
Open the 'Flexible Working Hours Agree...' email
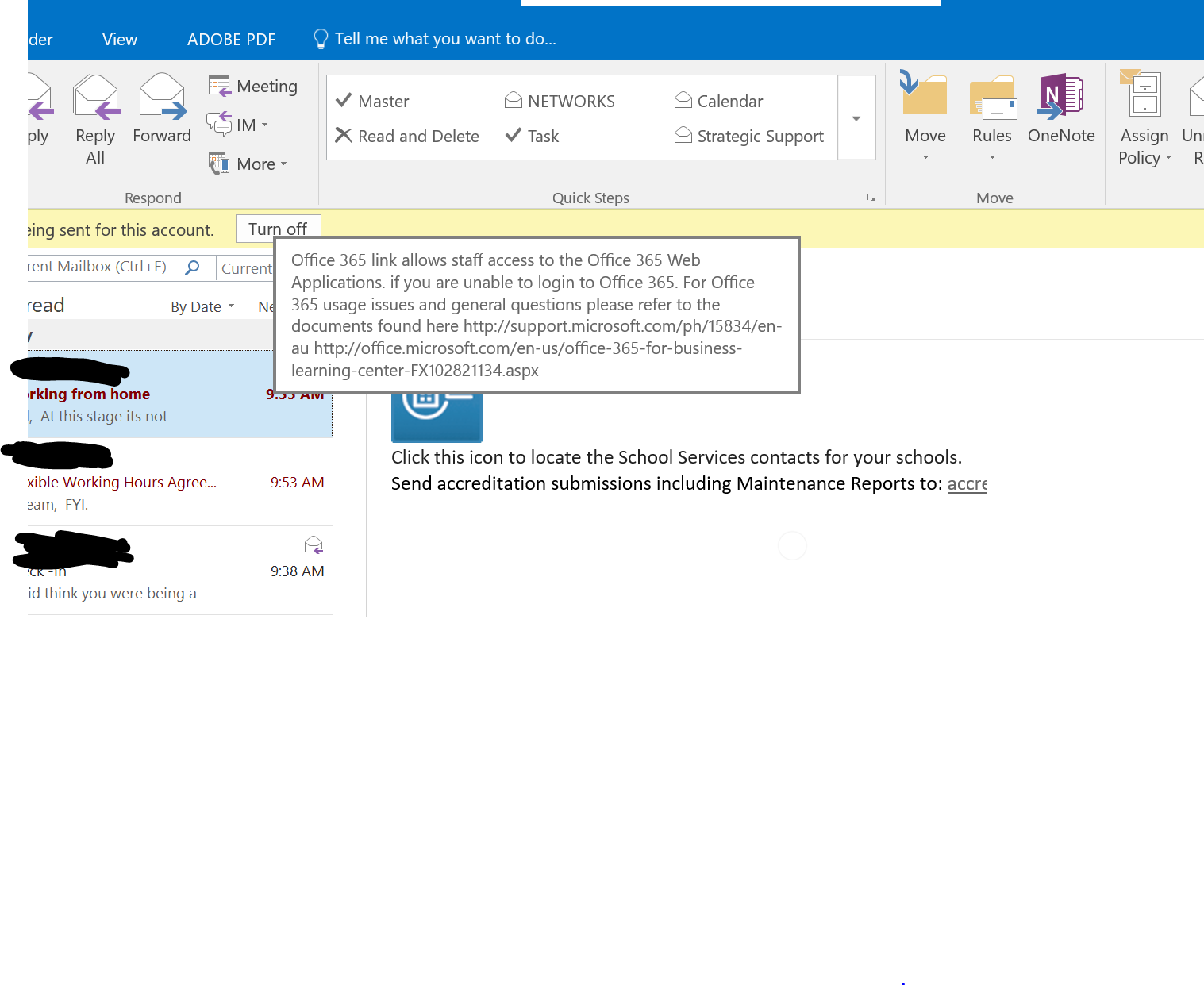pos(179,482)
